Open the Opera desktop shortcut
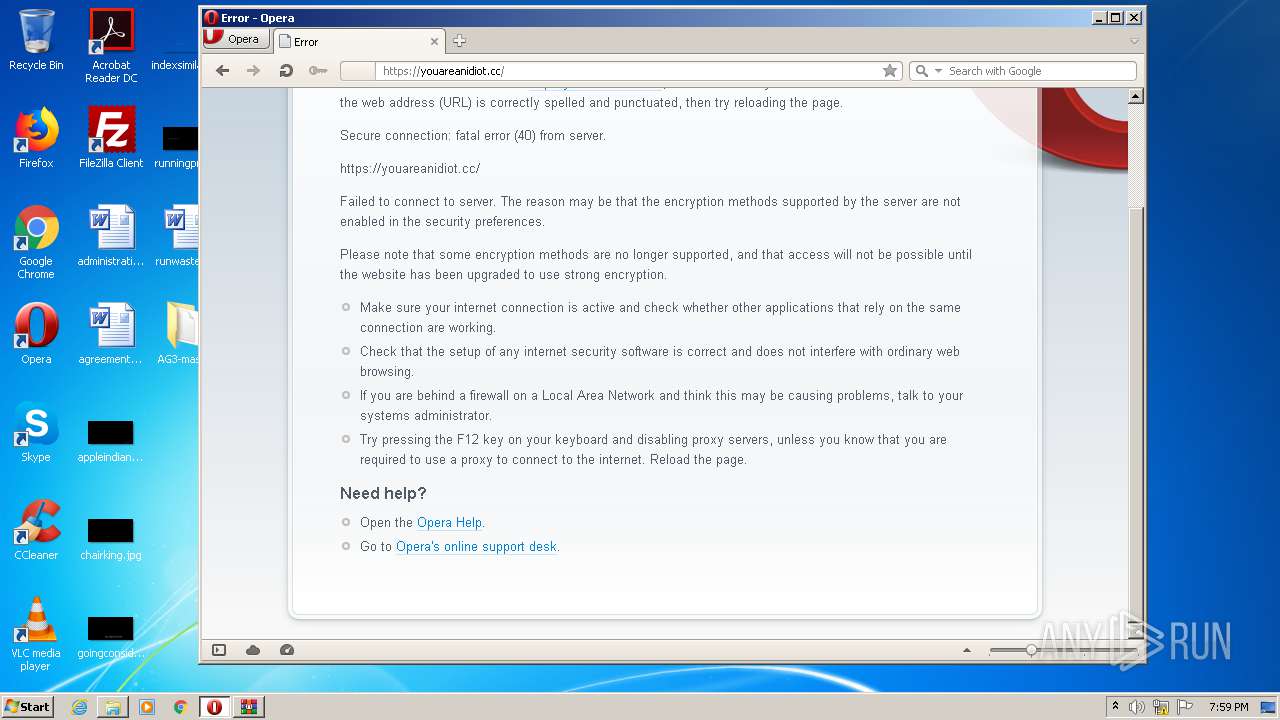This screenshot has width=1280, height=720. pyautogui.click(x=36, y=334)
